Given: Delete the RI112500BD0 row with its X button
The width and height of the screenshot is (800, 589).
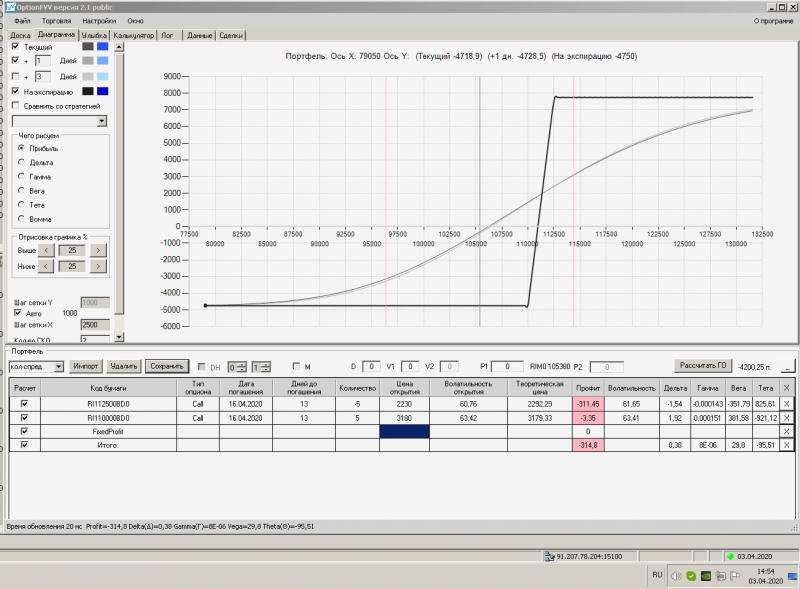Looking at the screenshot, I should (786, 404).
